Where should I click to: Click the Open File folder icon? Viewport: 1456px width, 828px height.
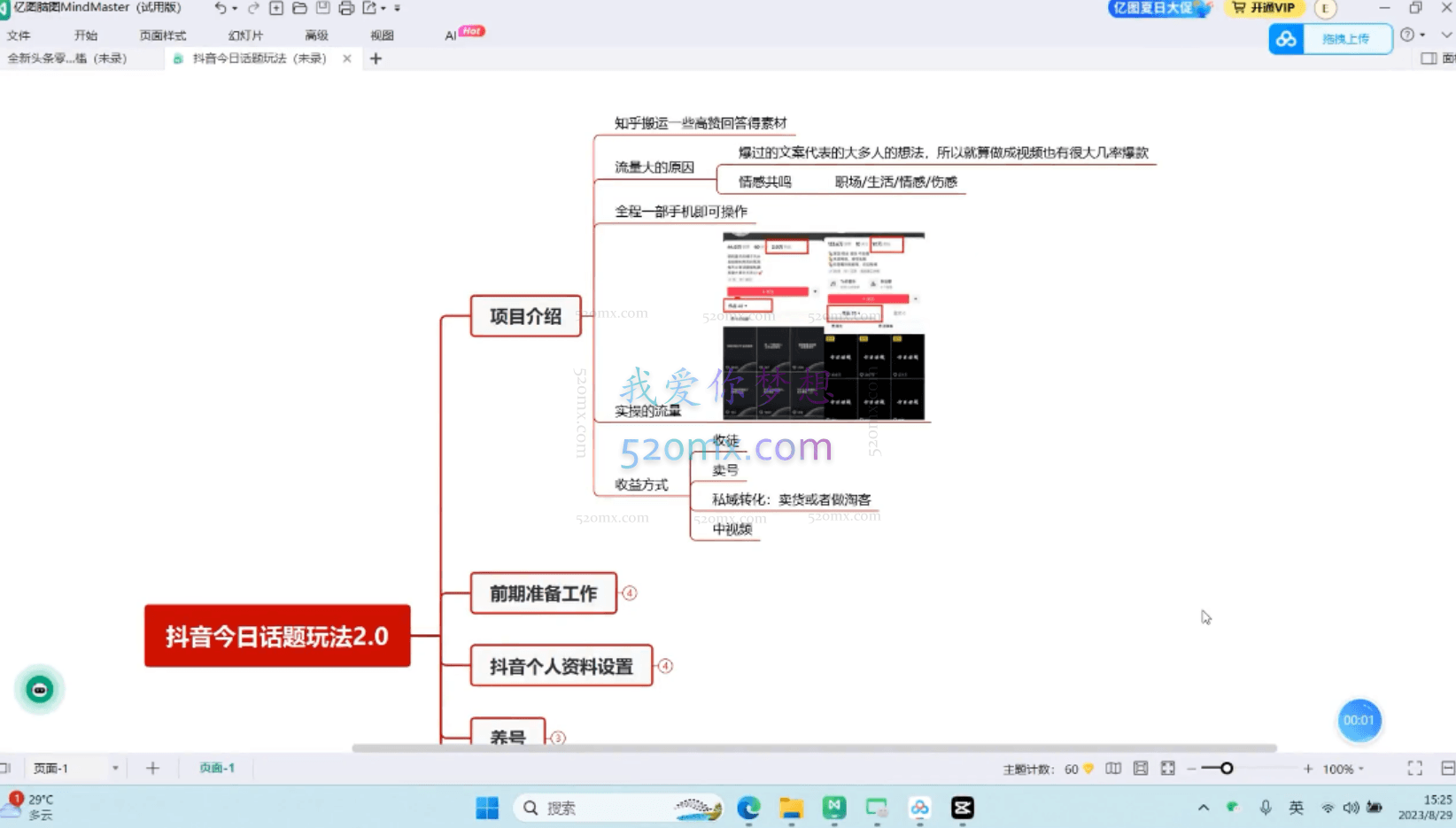click(299, 7)
